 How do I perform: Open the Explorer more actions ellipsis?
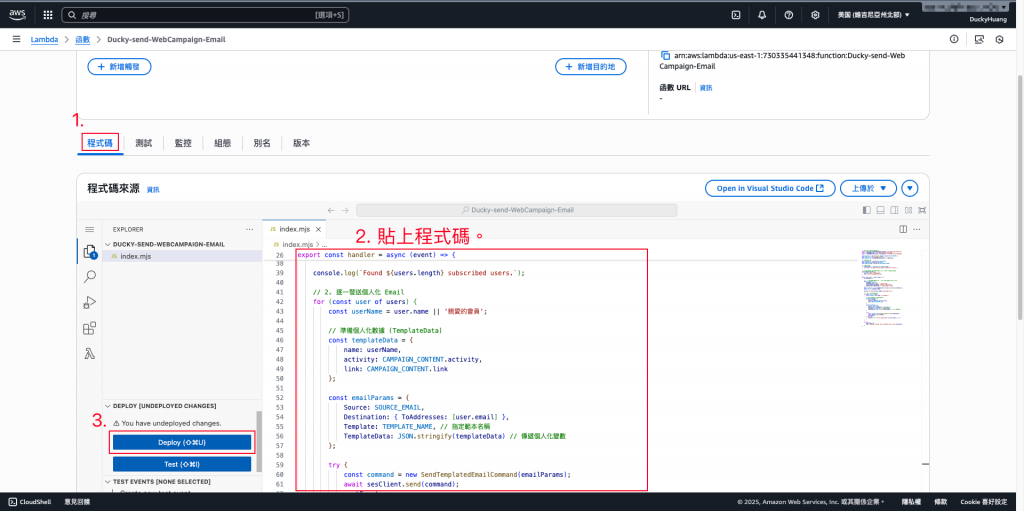[249, 229]
